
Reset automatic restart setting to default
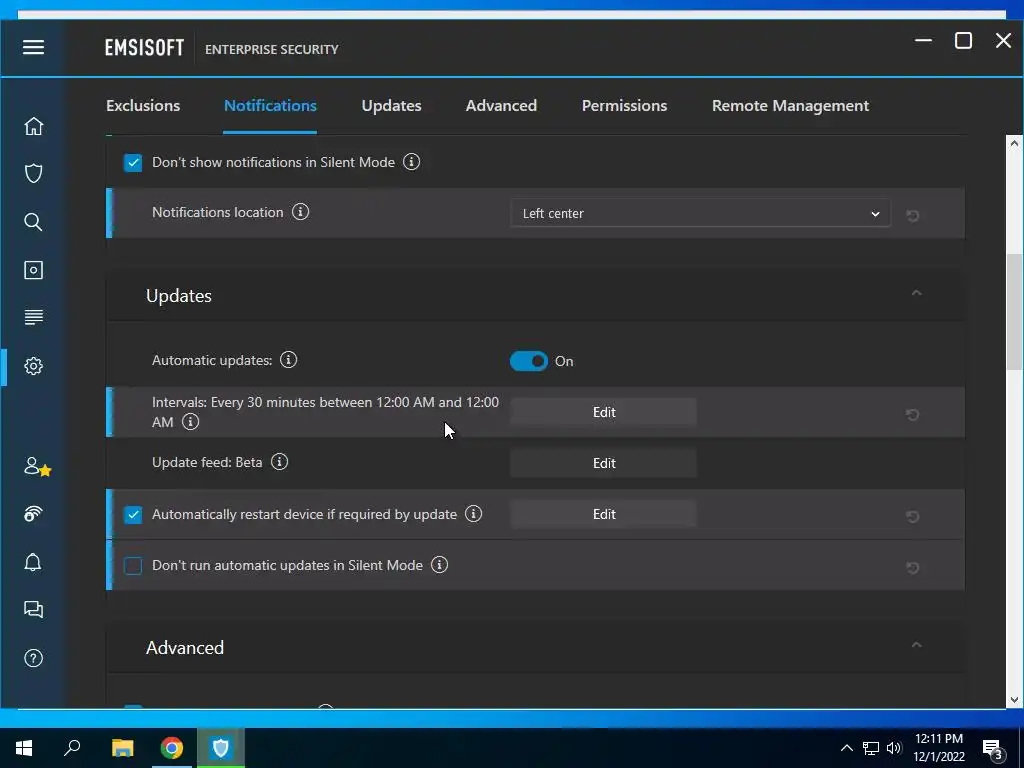[x=913, y=517]
